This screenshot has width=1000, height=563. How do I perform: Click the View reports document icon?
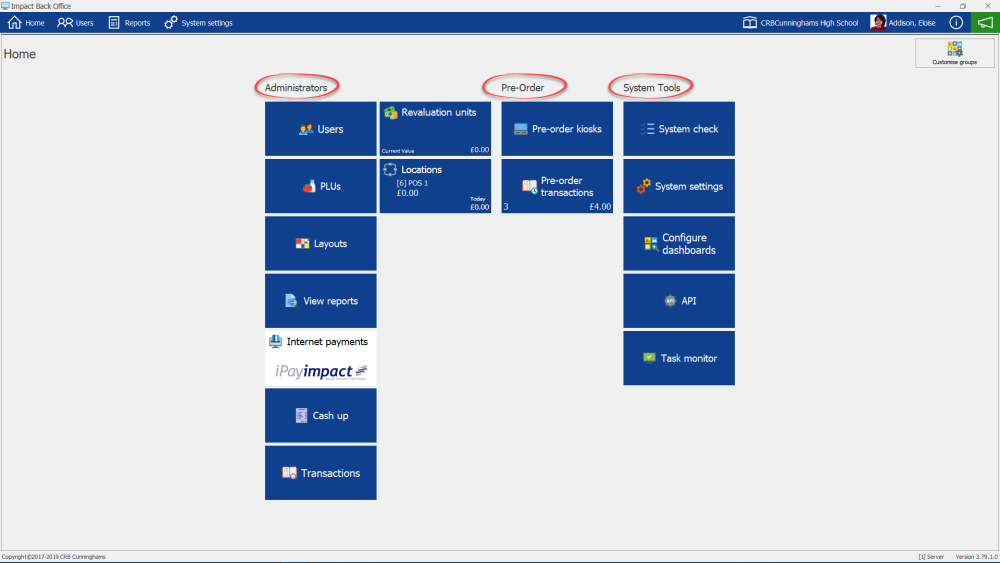point(291,301)
